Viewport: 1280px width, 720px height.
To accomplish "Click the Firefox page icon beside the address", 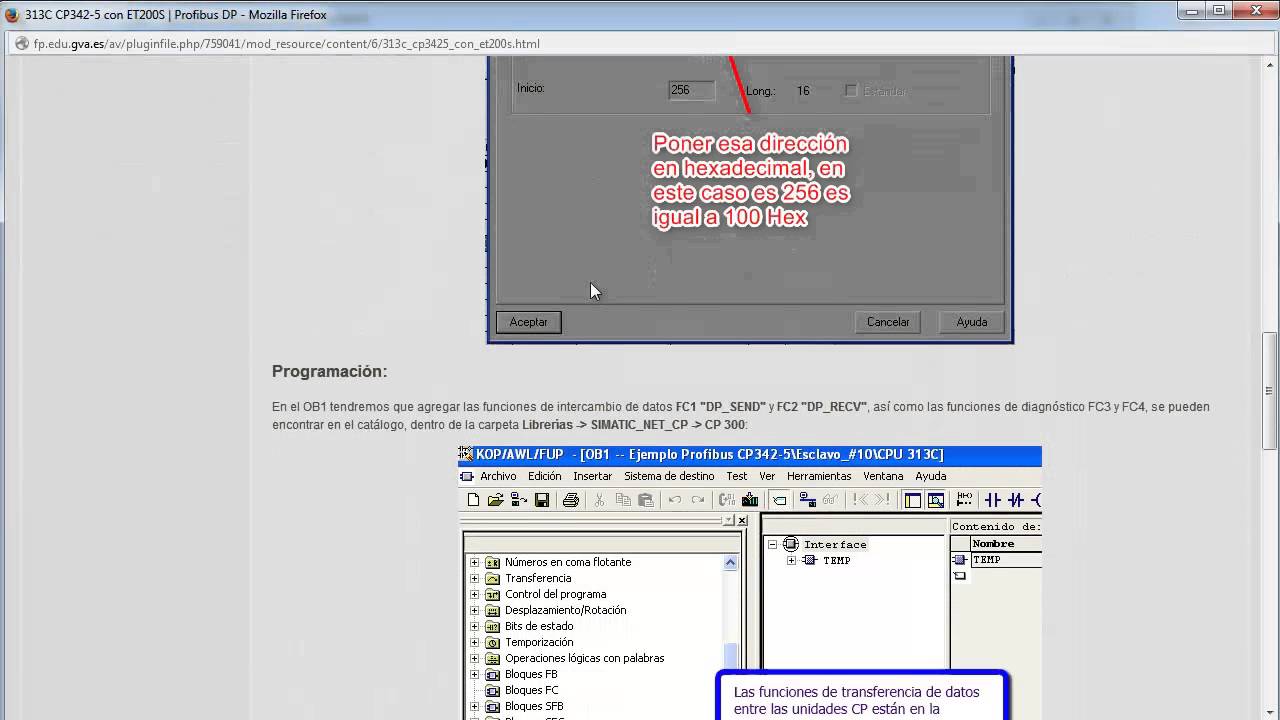I will [x=21, y=44].
